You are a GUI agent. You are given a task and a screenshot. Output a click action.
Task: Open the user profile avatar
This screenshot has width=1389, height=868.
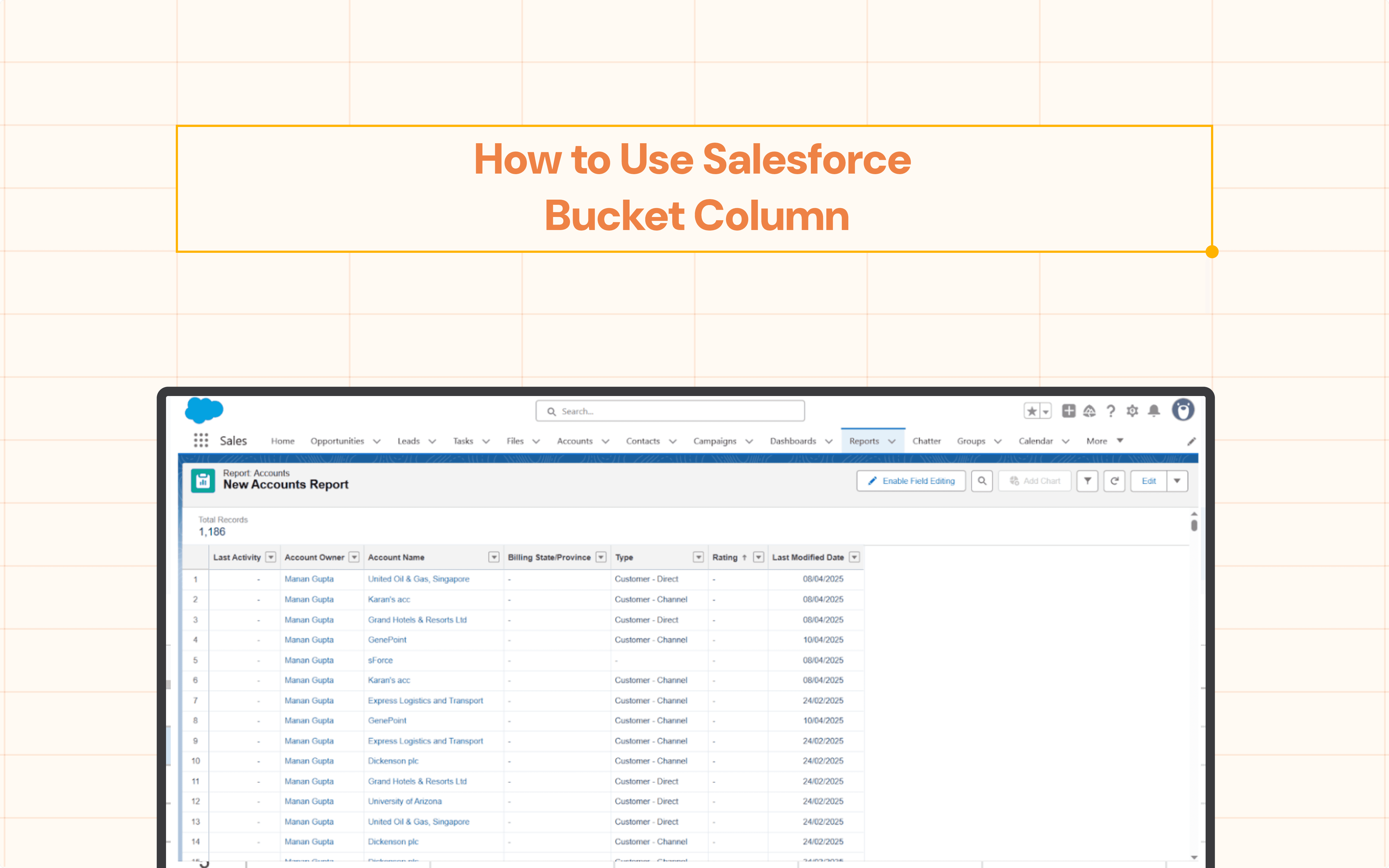(x=1183, y=410)
